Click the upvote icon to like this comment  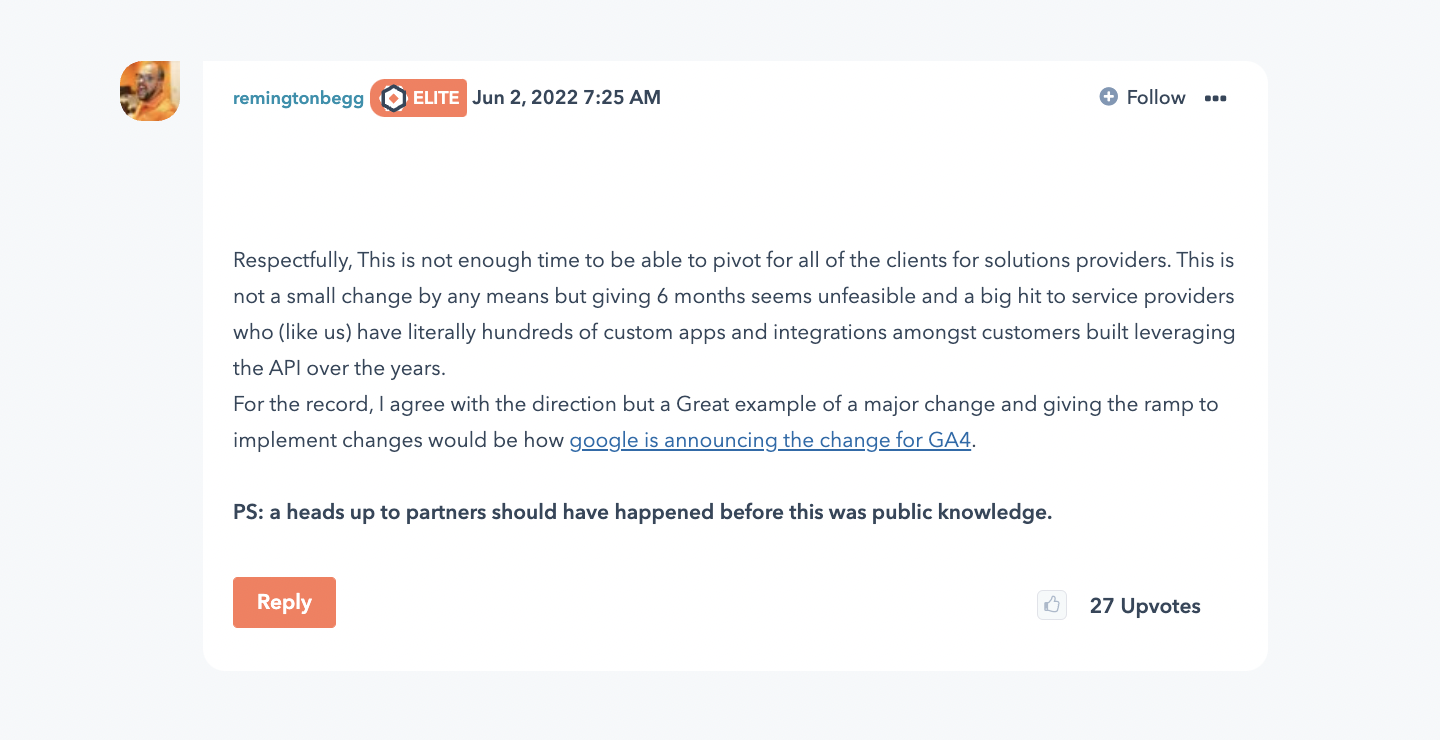[1051, 605]
